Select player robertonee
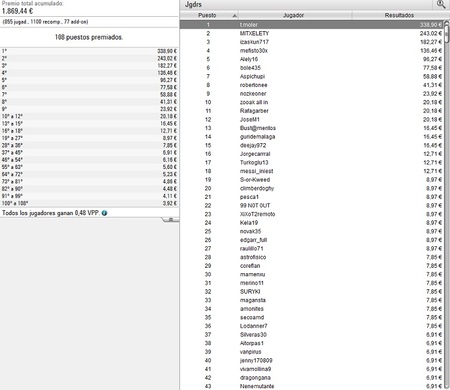 point(253,85)
